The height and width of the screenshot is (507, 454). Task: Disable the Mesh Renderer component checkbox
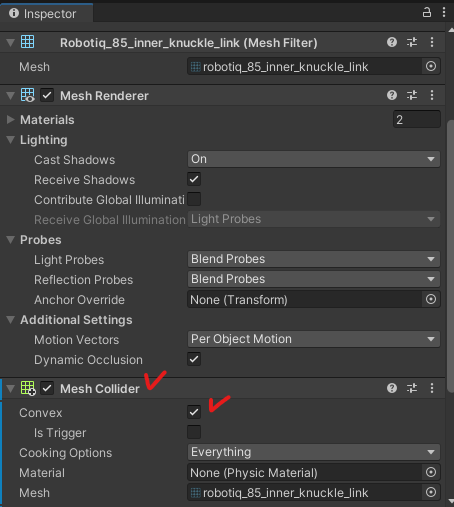pyautogui.click(x=47, y=95)
